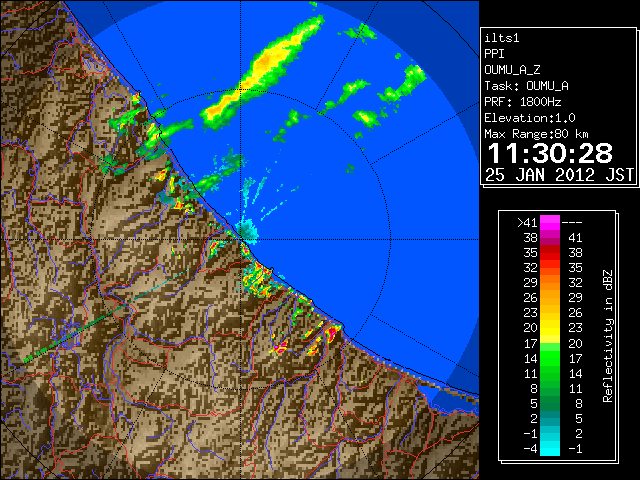This screenshot has height=480, width=640.
Task: Select the "Elevation:1.0" text
Action: click(x=530, y=118)
